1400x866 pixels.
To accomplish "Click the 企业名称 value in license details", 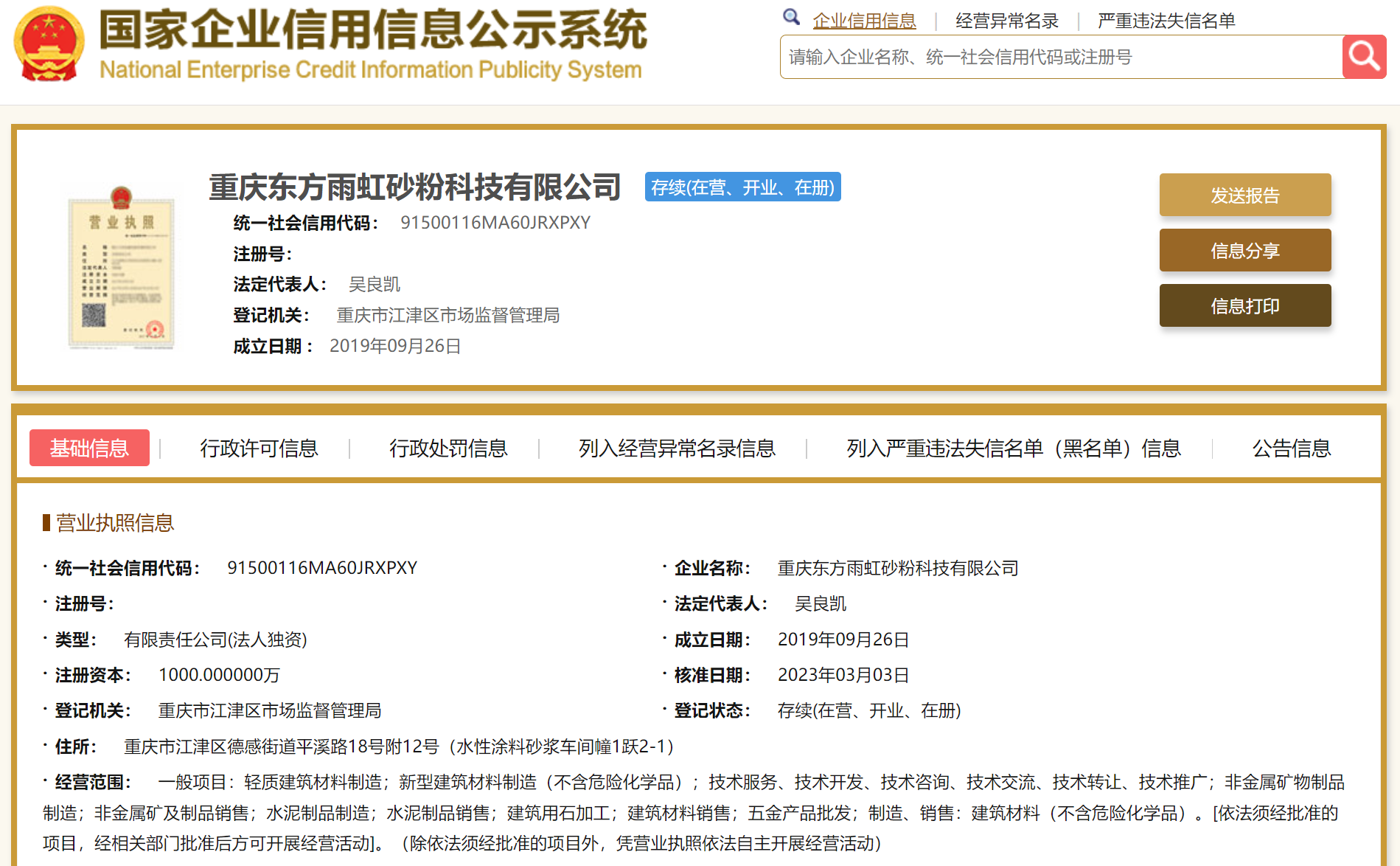I will (898, 568).
